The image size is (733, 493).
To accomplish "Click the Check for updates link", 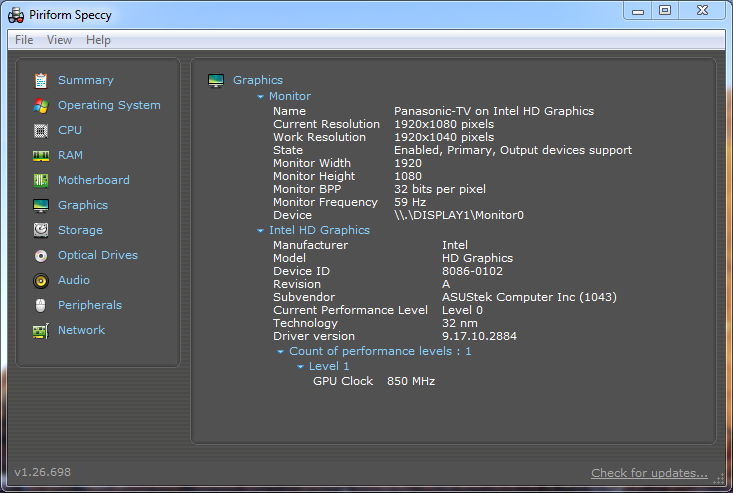I will tap(648, 473).
